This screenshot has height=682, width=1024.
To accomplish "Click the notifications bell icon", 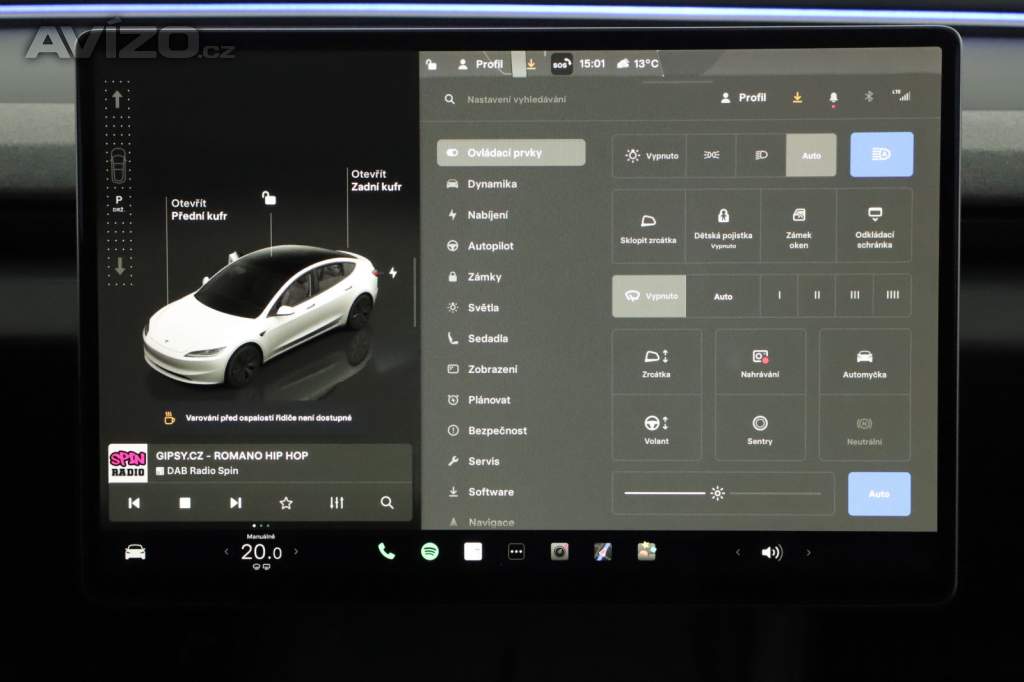I will [832, 98].
